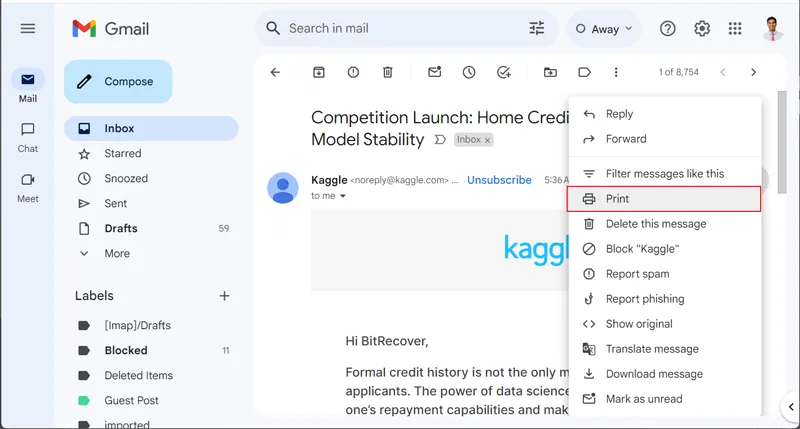
Task: Show search options filter icon
Action: [x=536, y=29]
